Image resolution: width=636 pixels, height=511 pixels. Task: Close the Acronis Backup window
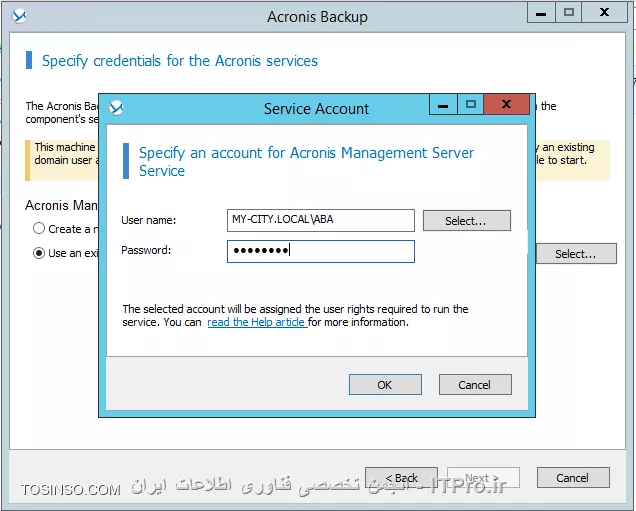coord(604,13)
